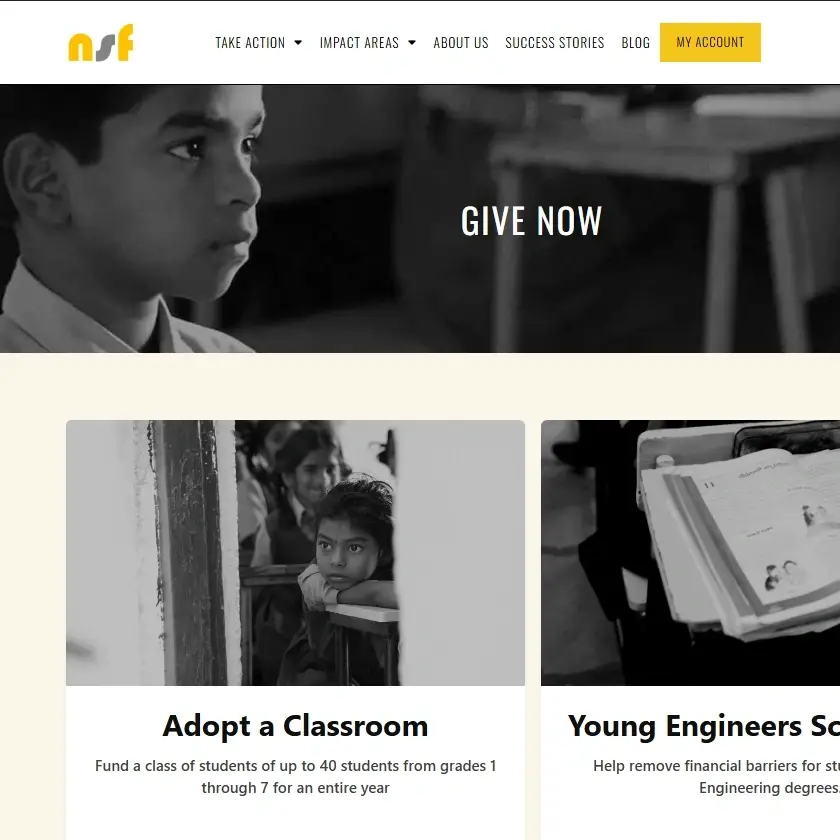Expand the Take Action dropdown arrow
840x840 pixels.
coord(298,42)
